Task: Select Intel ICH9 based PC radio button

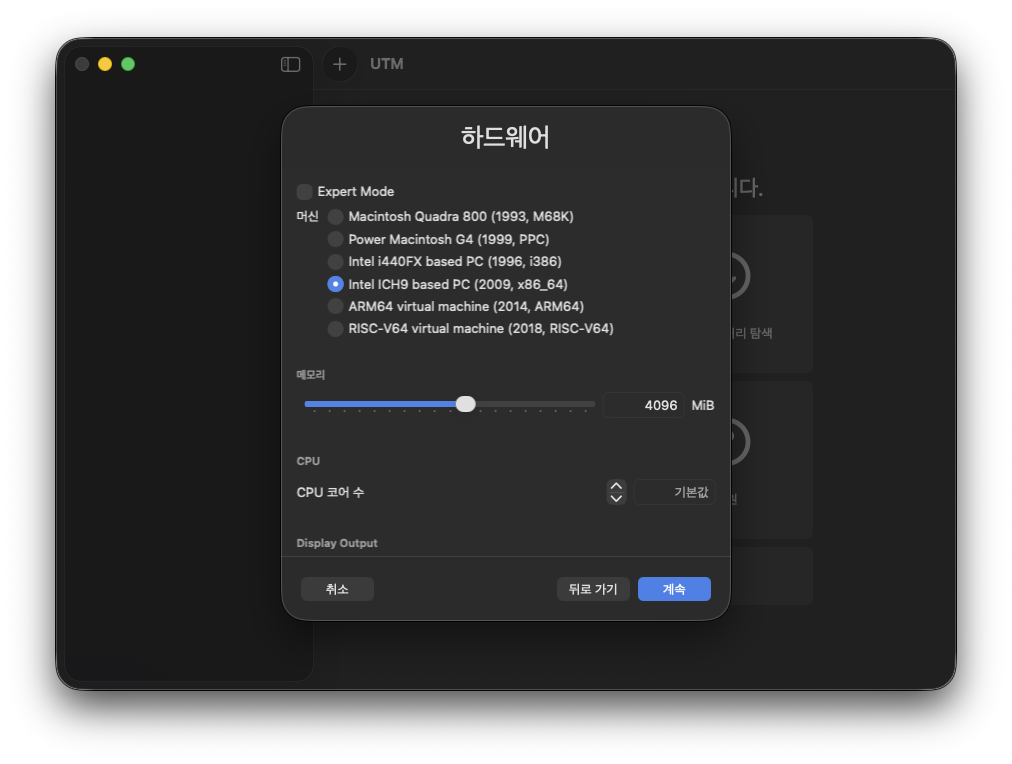Action: click(x=336, y=284)
